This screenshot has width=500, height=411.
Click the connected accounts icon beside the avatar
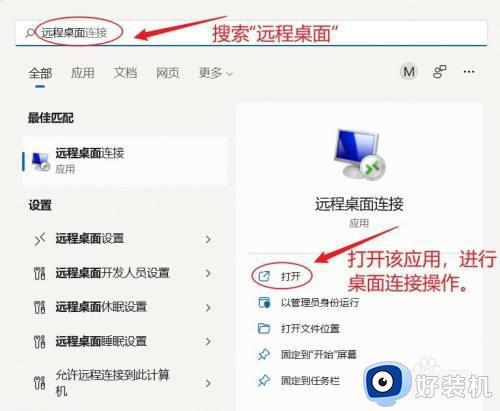pyautogui.click(x=439, y=72)
